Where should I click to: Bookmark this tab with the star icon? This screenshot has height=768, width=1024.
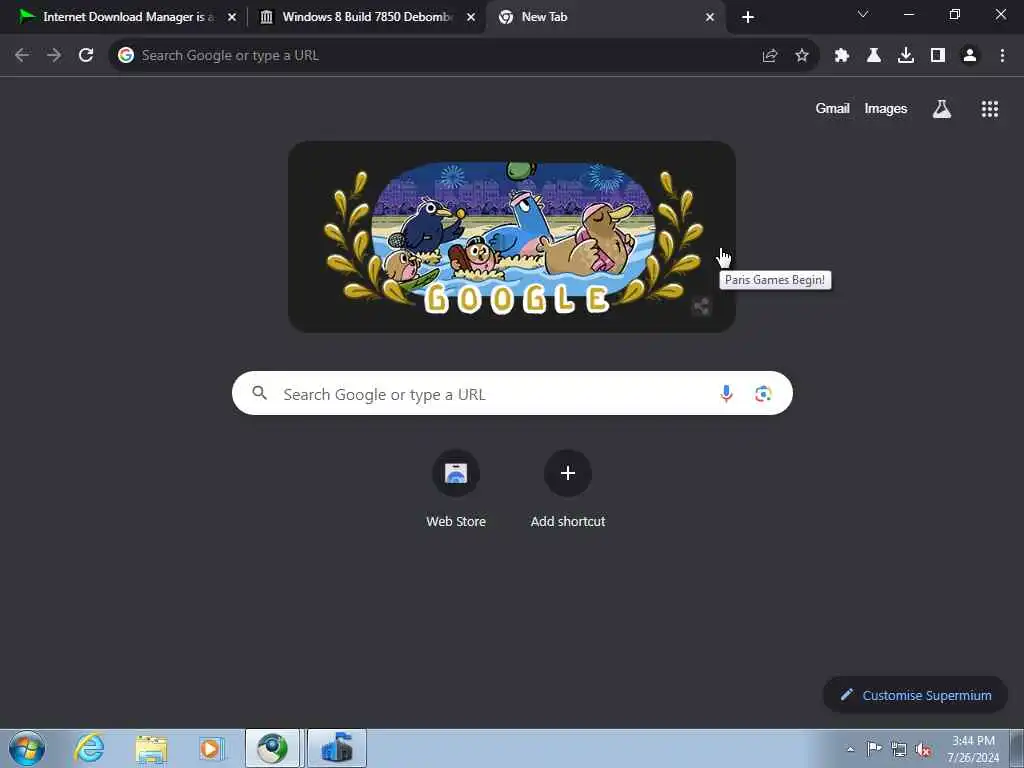click(802, 56)
